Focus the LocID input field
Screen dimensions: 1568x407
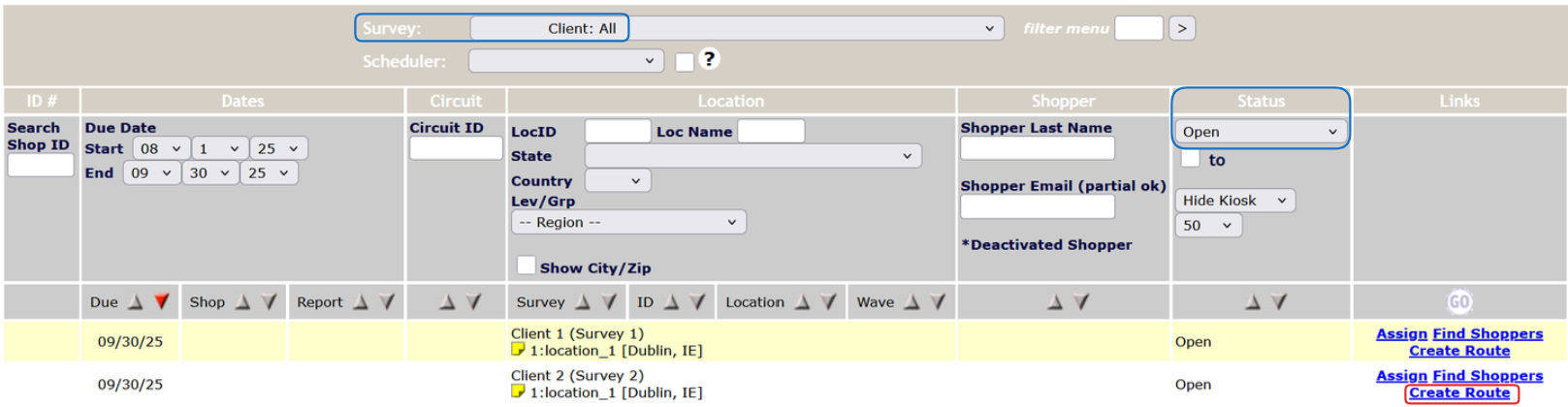pos(618,131)
